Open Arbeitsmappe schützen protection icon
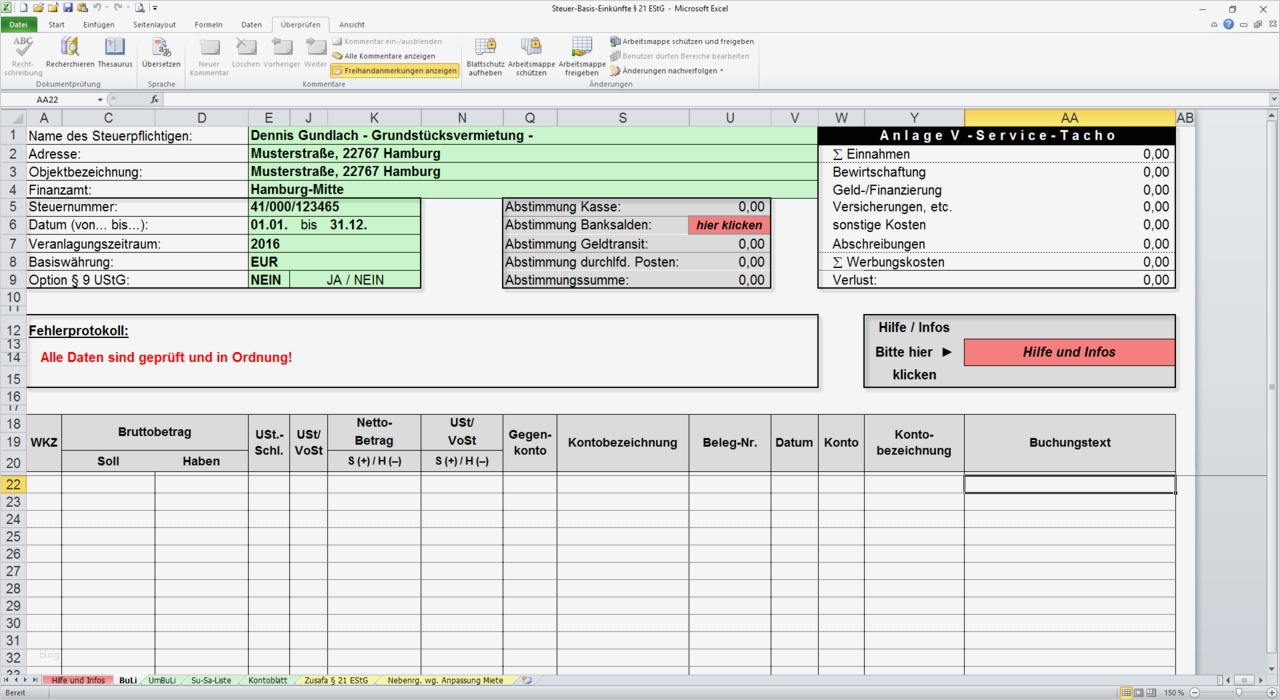 tap(531, 55)
